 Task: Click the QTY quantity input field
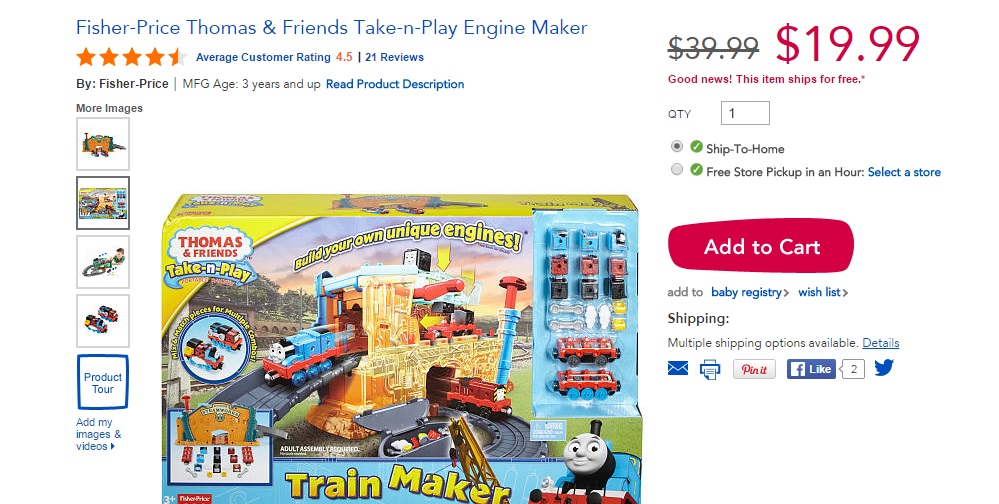(745, 113)
